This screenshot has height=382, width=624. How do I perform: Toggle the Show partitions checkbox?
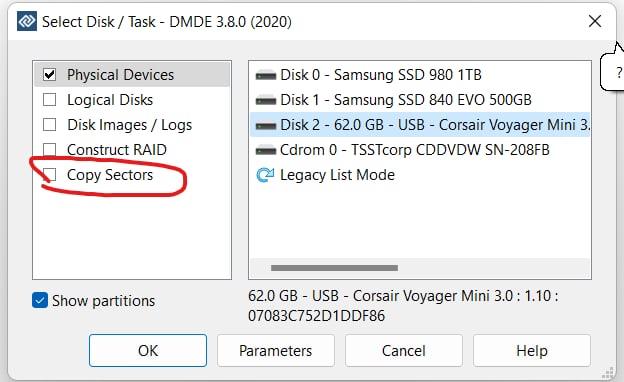(40, 300)
